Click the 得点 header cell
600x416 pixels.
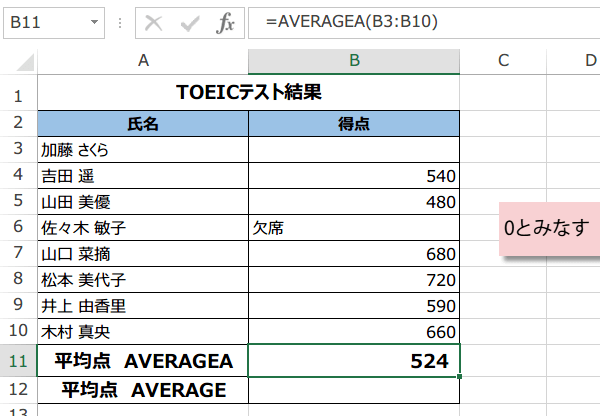(x=354, y=124)
